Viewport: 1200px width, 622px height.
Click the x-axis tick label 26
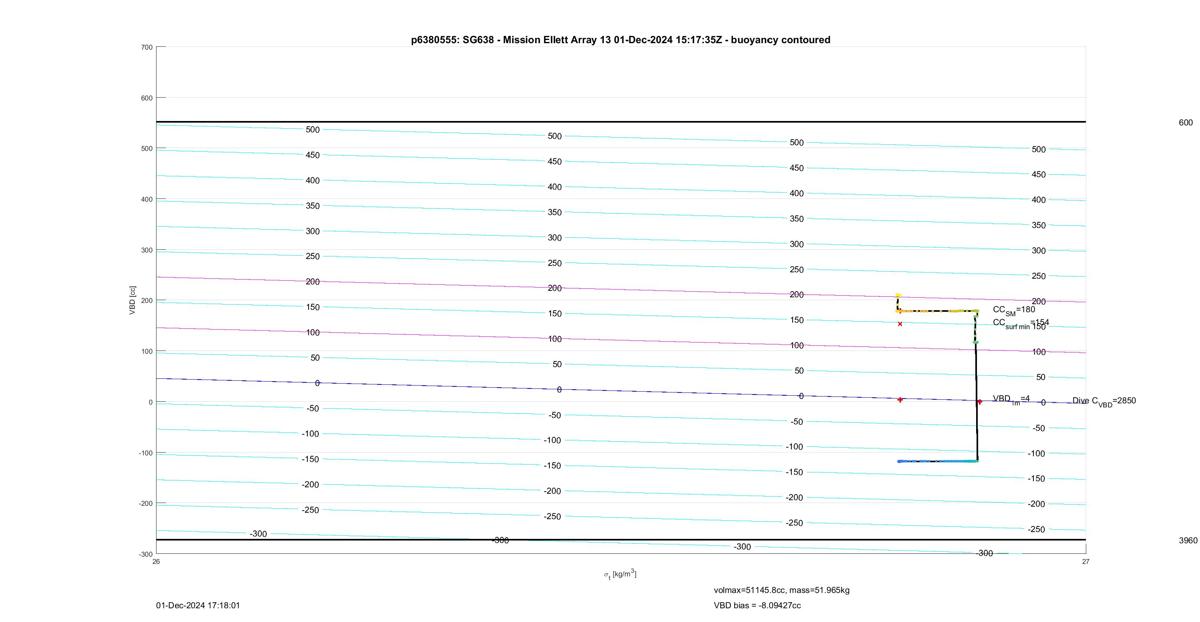coord(156,561)
